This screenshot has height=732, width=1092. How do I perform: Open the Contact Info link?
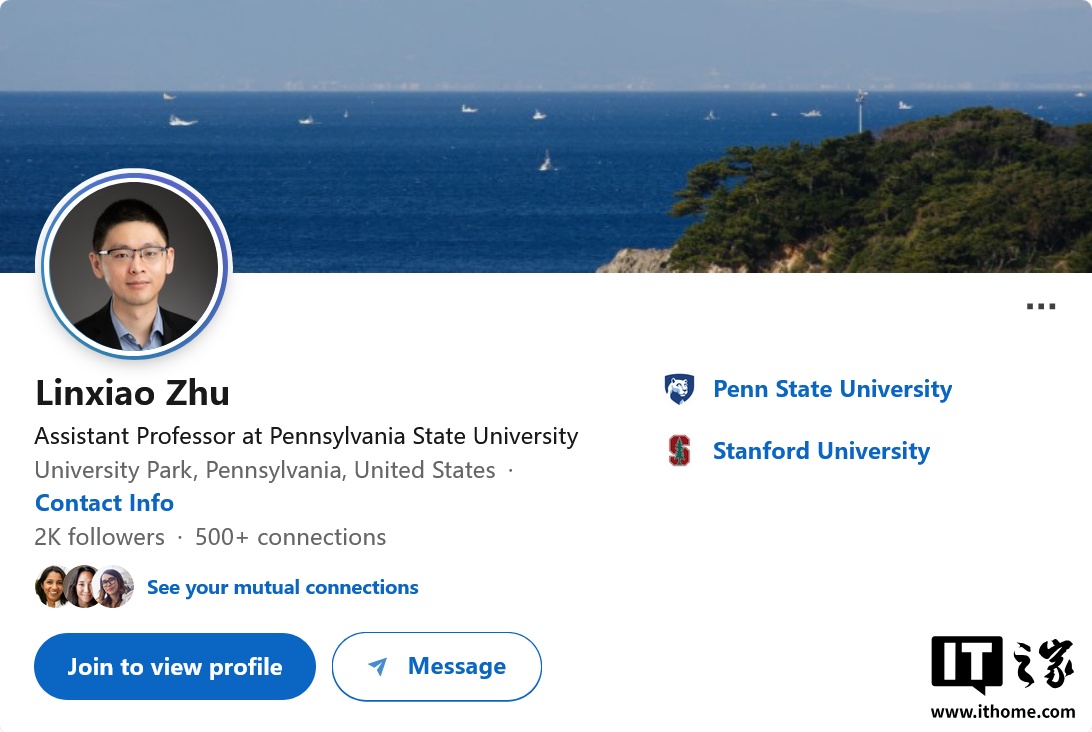(104, 503)
